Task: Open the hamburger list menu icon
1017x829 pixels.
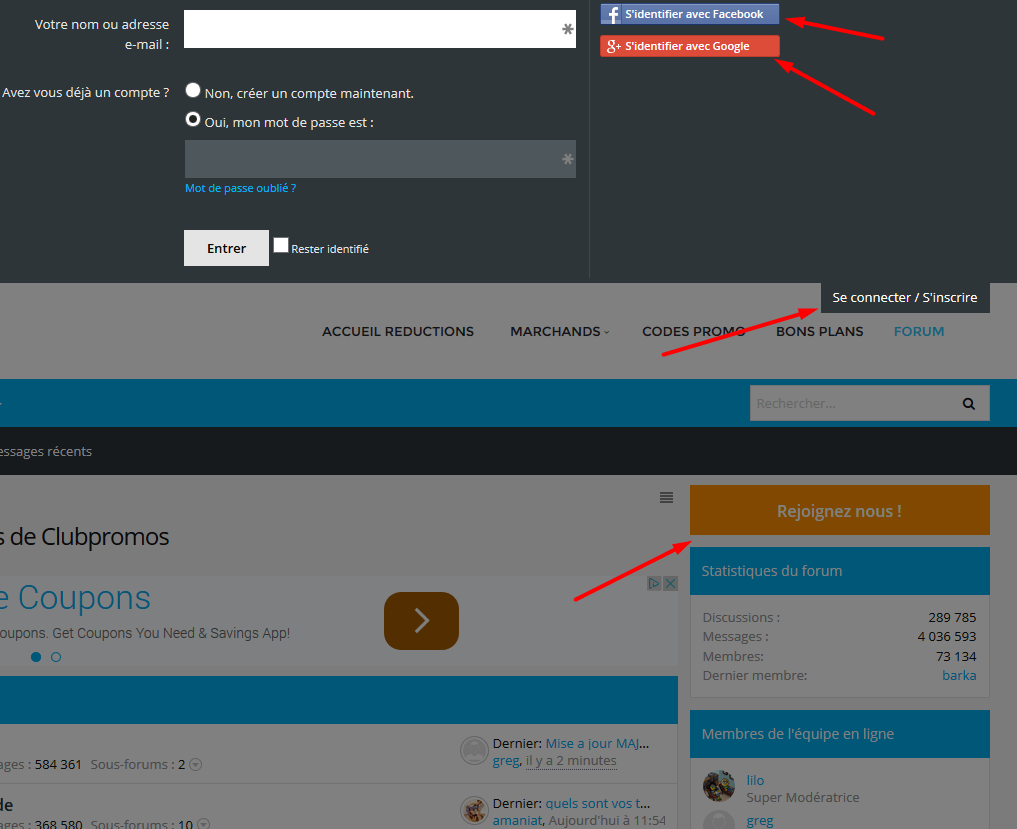Action: coord(667,498)
